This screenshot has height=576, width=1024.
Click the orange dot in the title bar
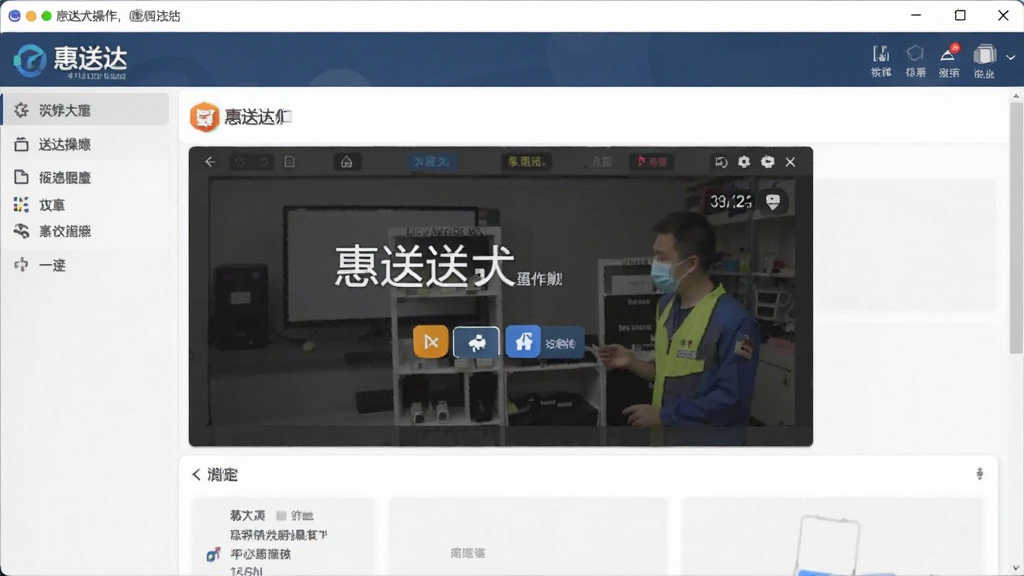coord(31,16)
